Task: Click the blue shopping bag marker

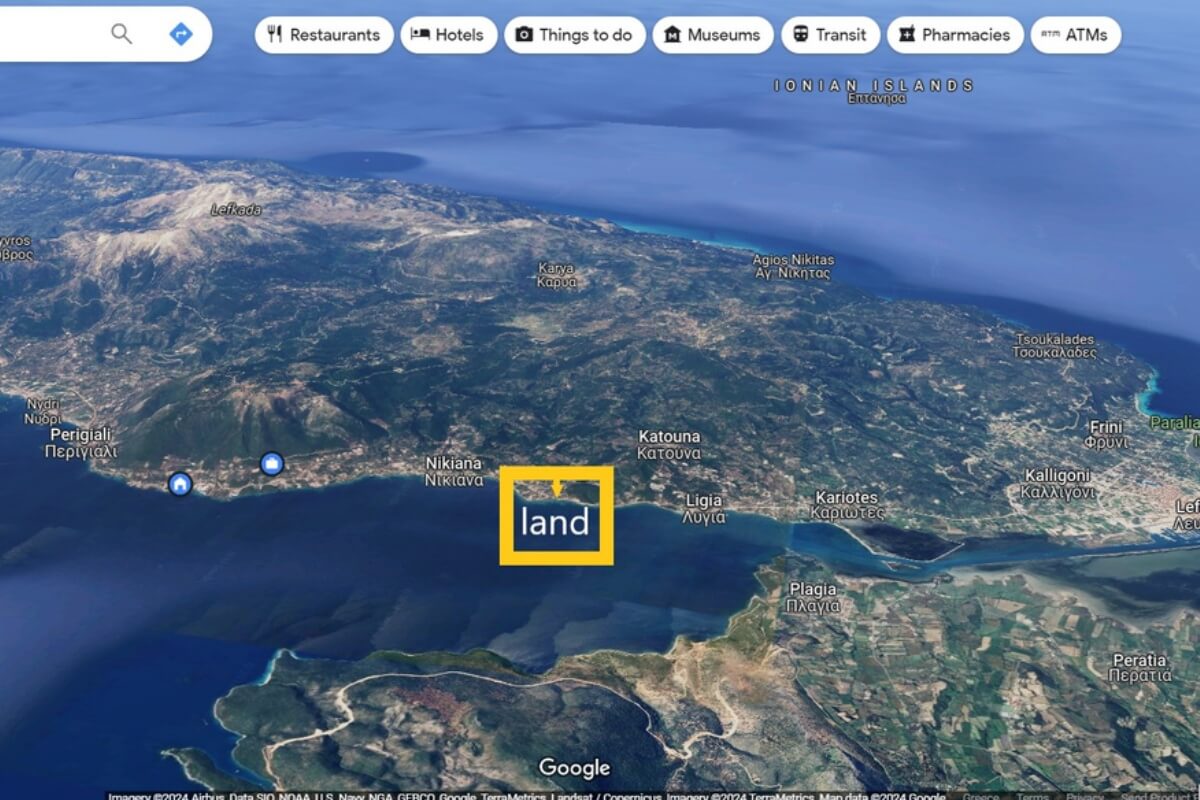Action: (272, 464)
